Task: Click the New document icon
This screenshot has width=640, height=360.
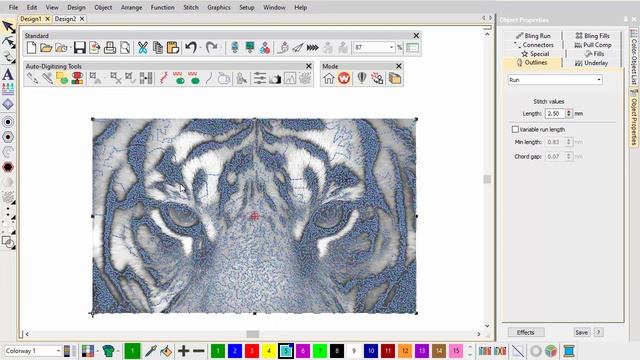Action: (31, 48)
